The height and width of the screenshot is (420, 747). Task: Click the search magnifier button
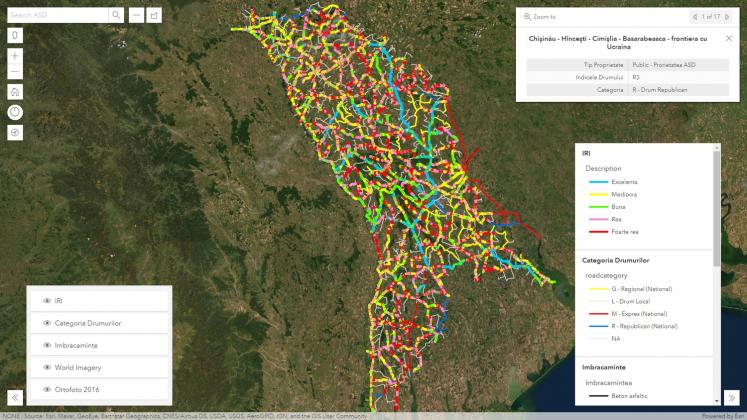pos(116,15)
